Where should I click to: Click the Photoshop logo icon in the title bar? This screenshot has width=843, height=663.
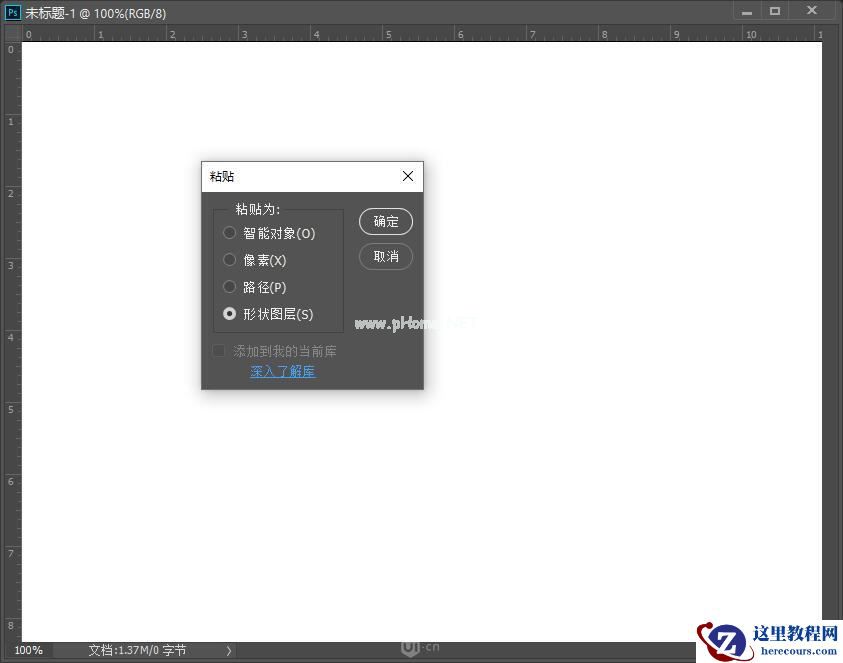click(11, 13)
